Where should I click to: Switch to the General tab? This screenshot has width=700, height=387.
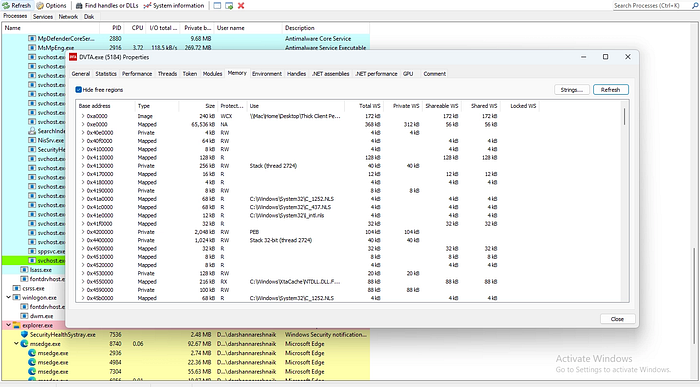point(81,74)
